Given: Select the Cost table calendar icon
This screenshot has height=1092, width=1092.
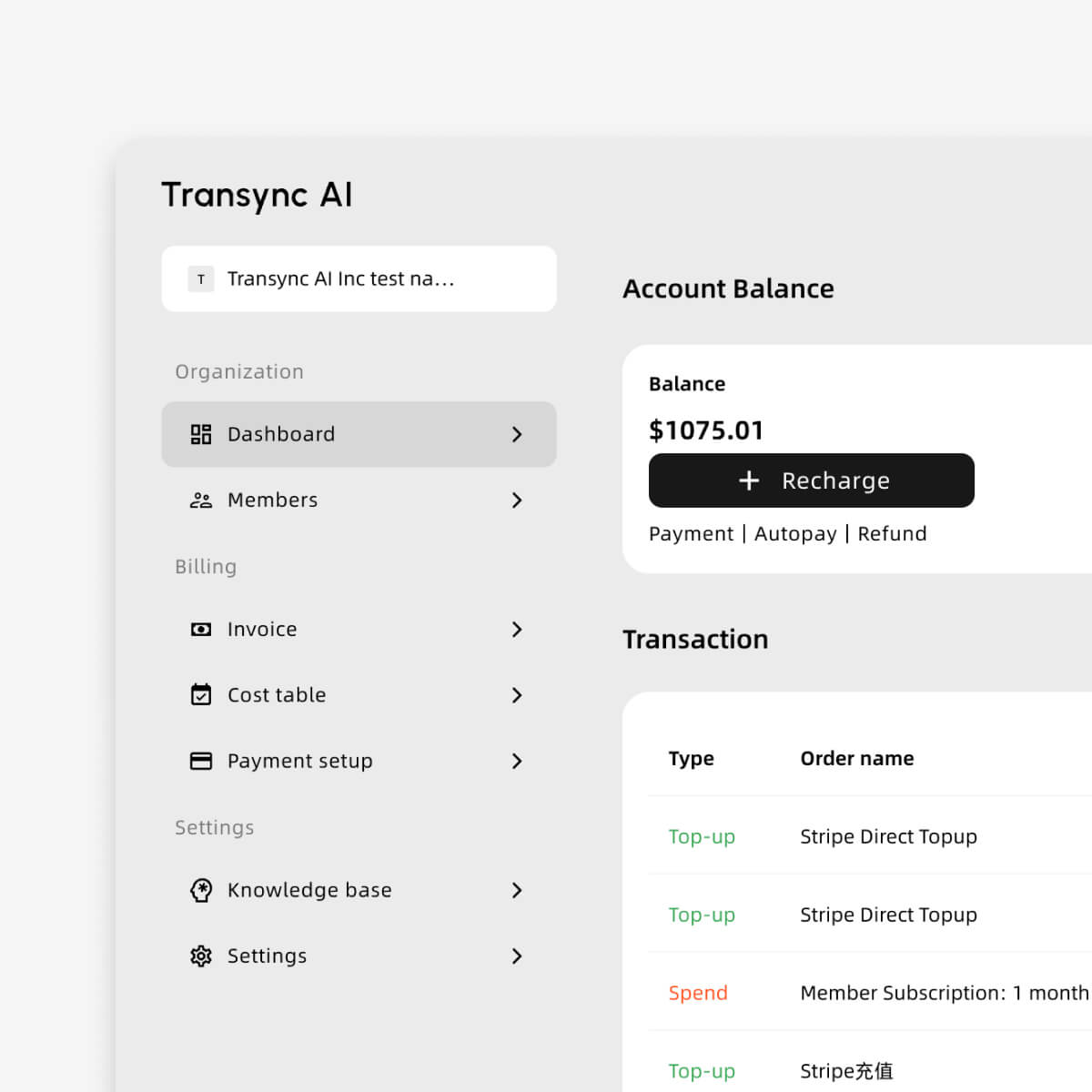Looking at the screenshot, I should pos(200,694).
